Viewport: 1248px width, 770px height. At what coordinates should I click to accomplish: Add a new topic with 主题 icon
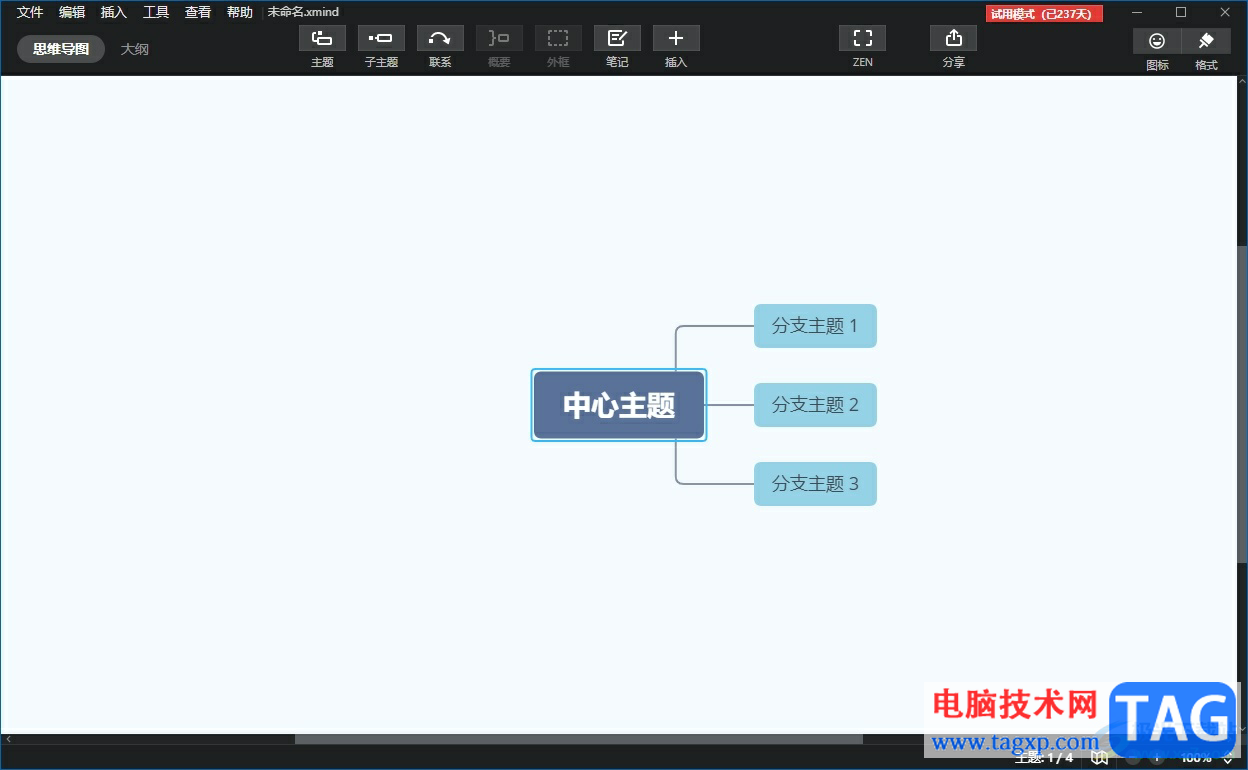[x=322, y=38]
